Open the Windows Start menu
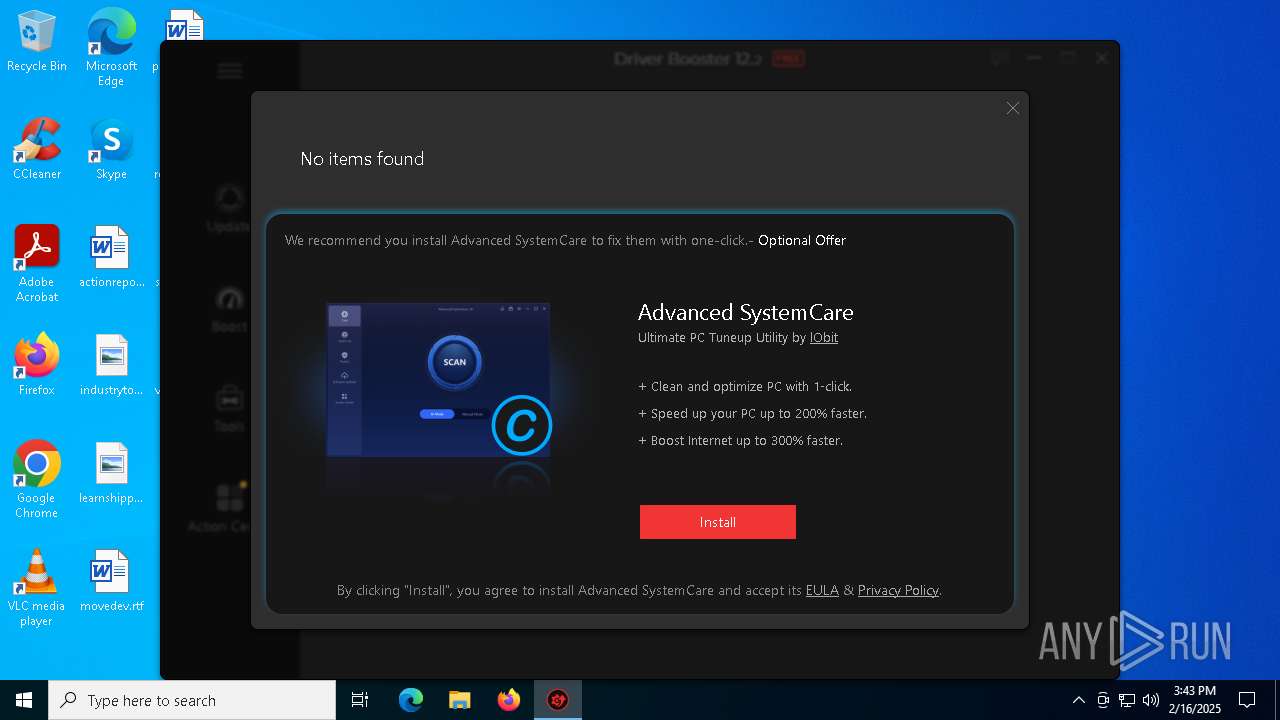The height and width of the screenshot is (720, 1280). click(24, 700)
